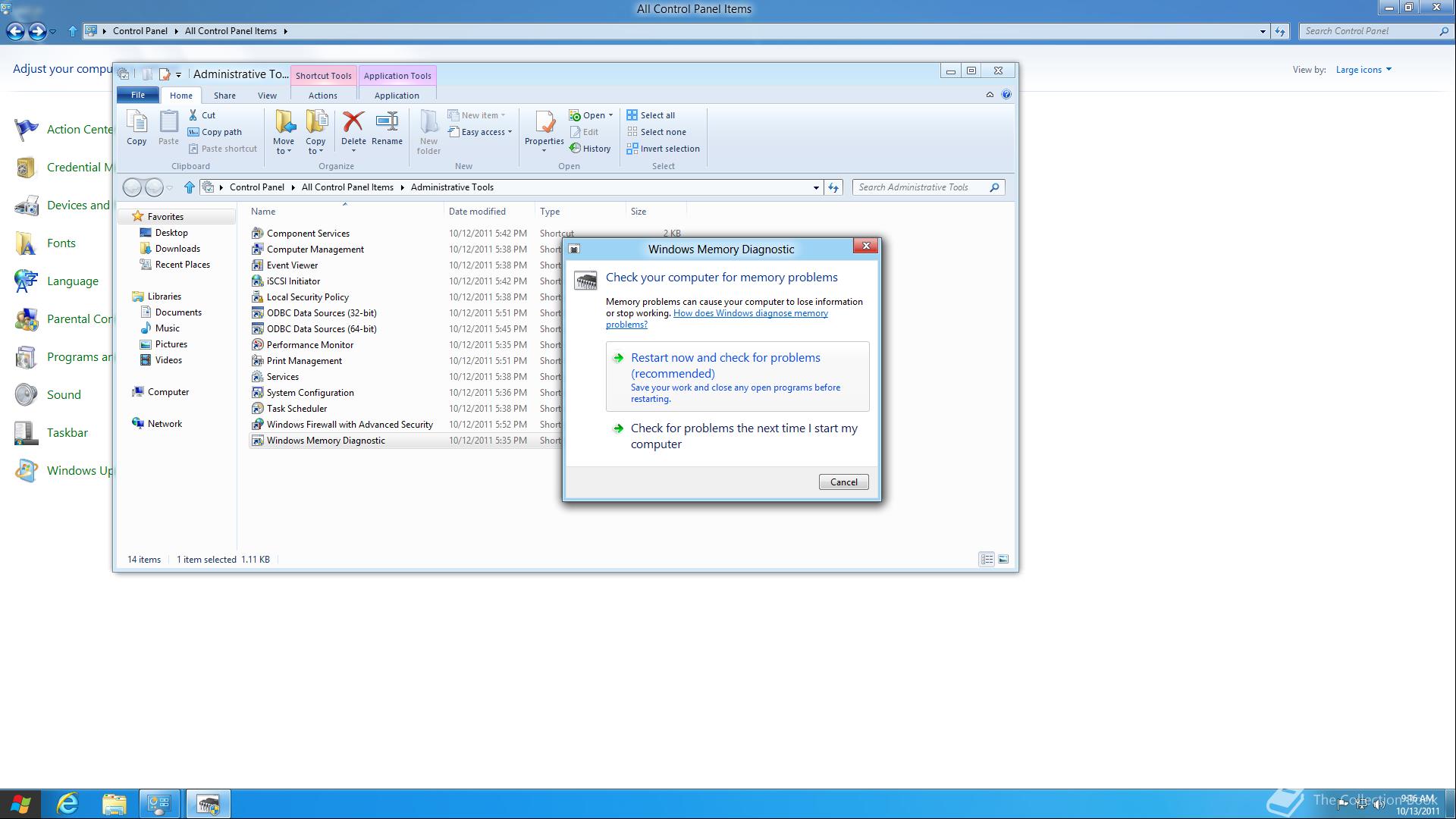Open the Quick Access Toolbar customize dropdown
The height and width of the screenshot is (819, 1456).
pos(178,74)
